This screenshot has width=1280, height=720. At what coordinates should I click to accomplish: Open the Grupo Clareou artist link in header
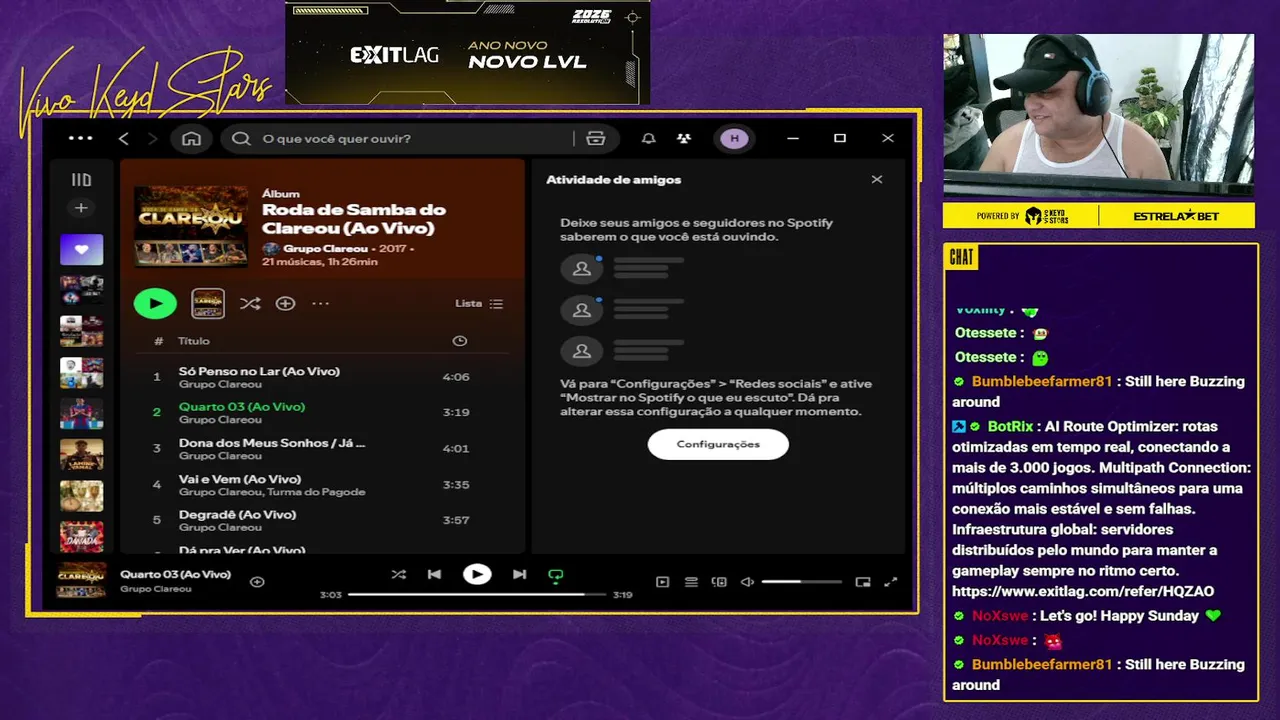tap(325, 248)
